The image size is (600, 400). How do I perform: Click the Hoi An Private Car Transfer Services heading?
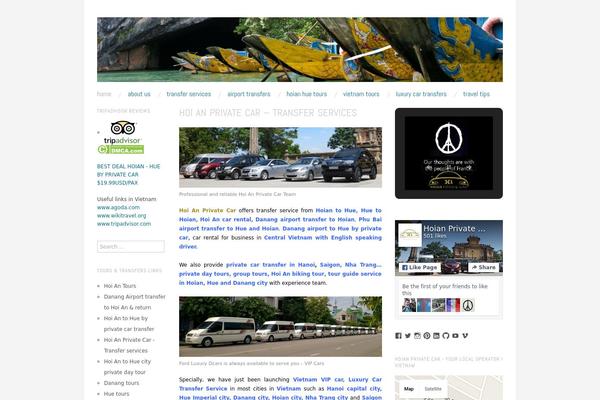pos(268,113)
